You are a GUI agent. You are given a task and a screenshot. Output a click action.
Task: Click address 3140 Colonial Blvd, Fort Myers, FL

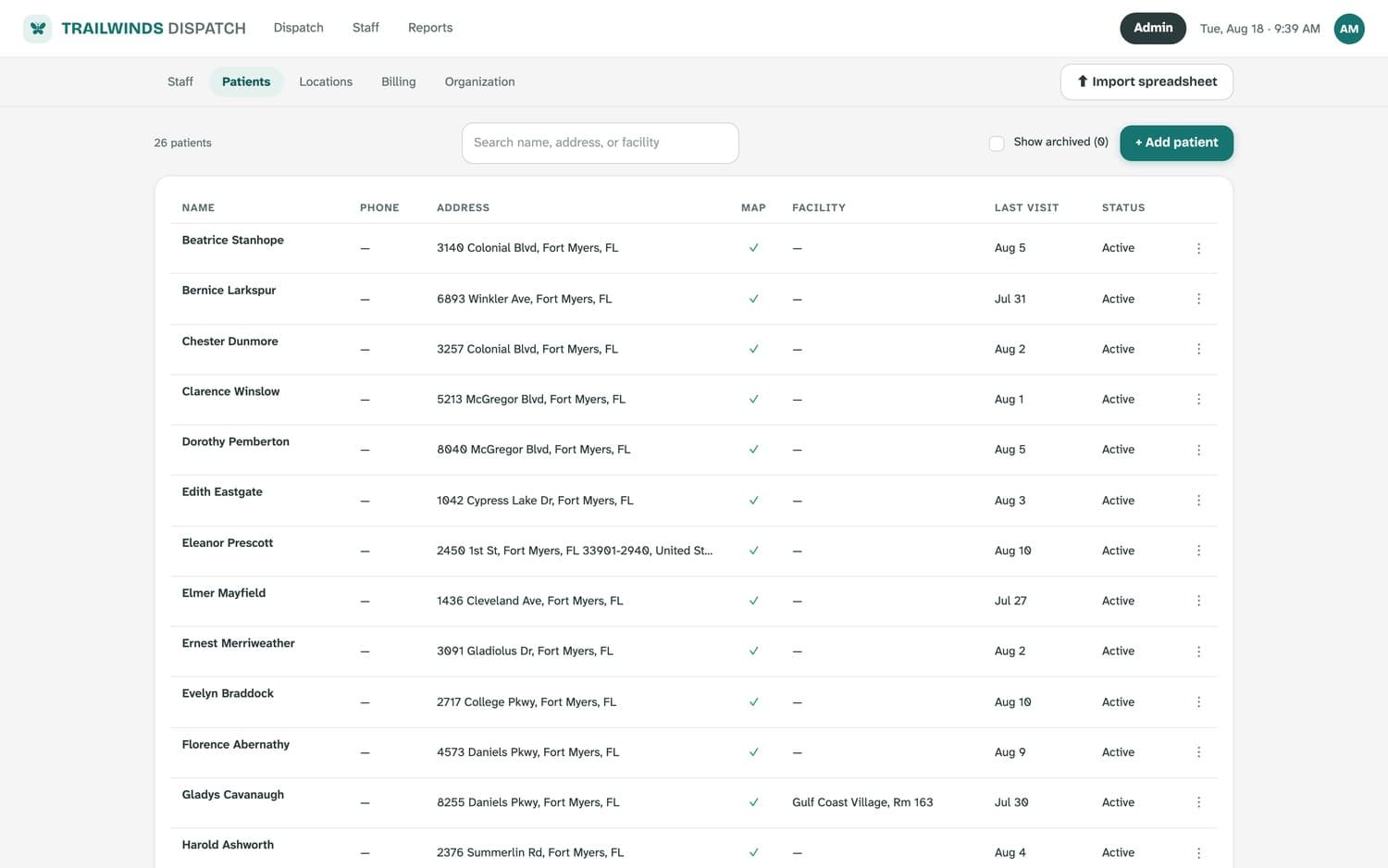tap(527, 248)
